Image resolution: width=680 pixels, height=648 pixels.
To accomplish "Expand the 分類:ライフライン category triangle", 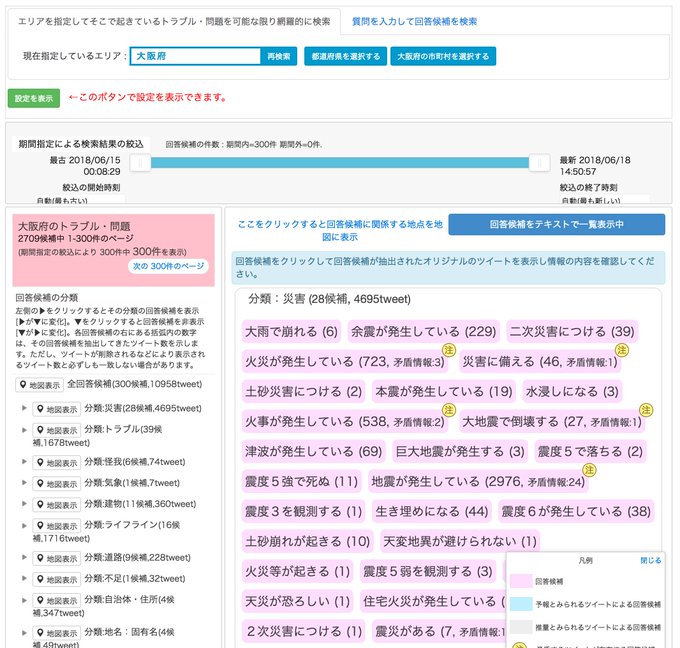I will [24, 525].
